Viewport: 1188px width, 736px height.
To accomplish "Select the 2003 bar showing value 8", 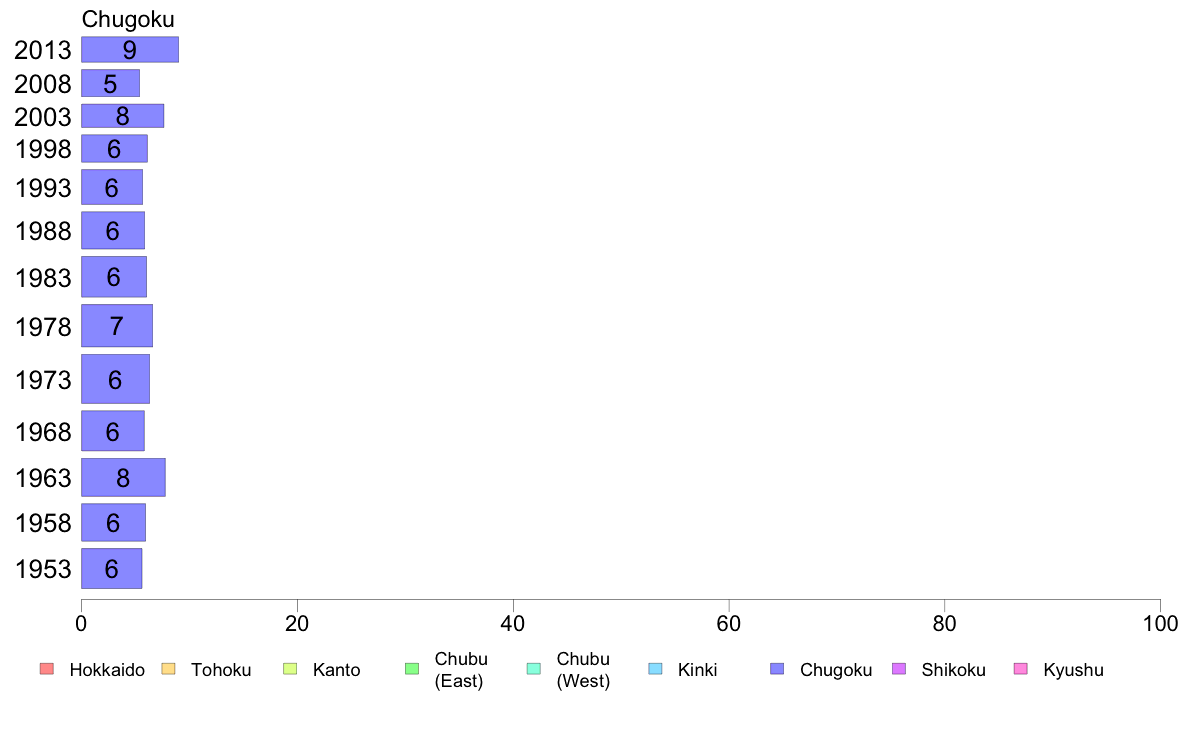I will [122, 116].
